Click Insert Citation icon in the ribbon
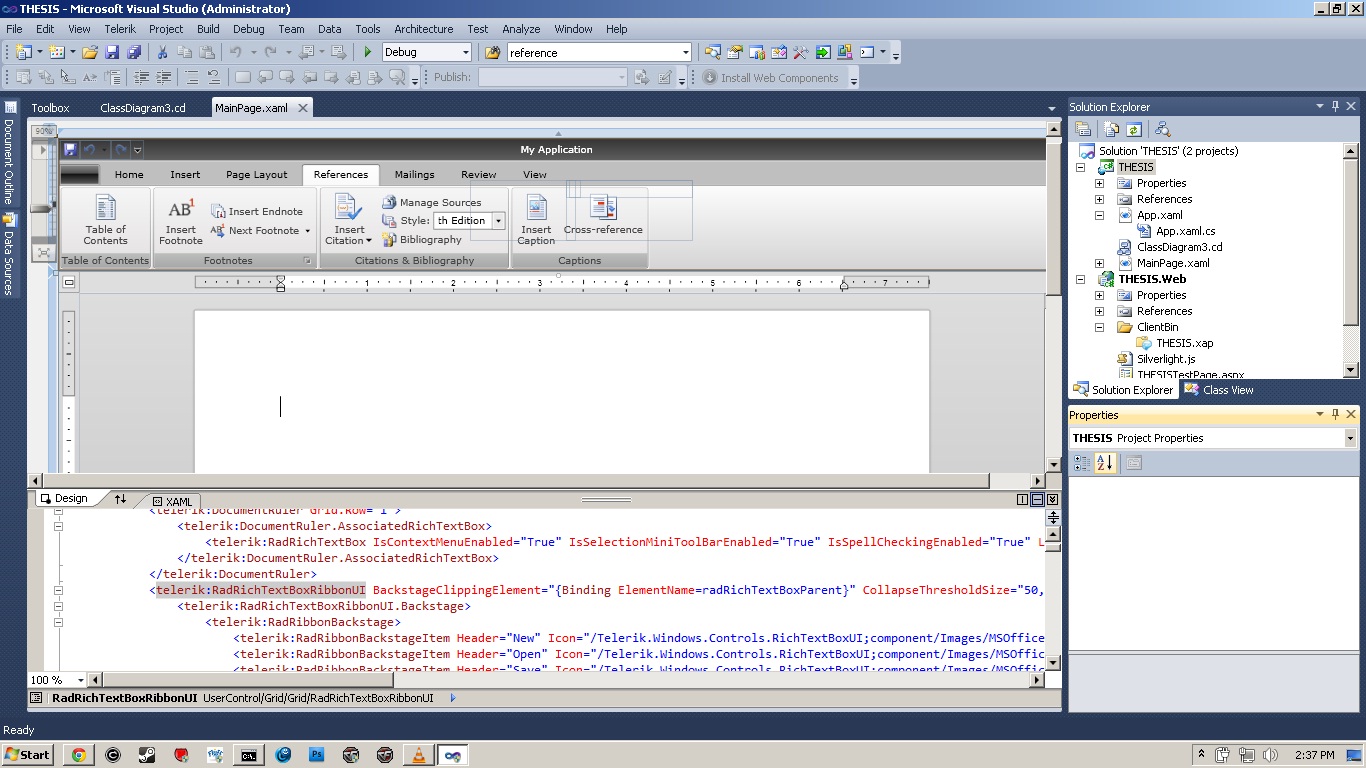This screenshot has height=768, width=1366. (349, 210)
